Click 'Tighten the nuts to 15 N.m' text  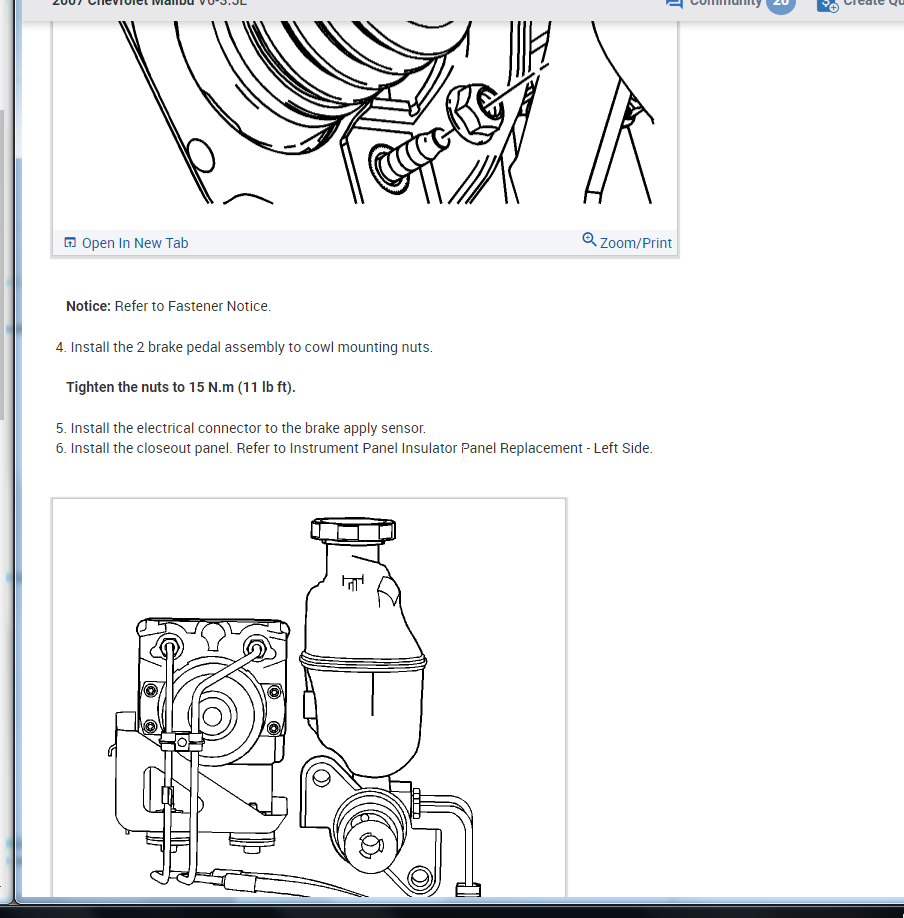point(180,387)
